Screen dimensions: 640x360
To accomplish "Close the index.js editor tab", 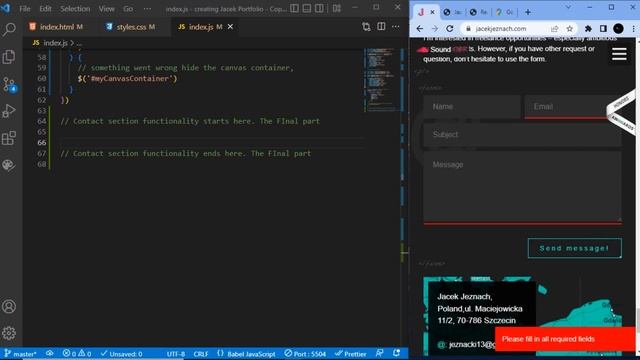I will pos(230,27).
